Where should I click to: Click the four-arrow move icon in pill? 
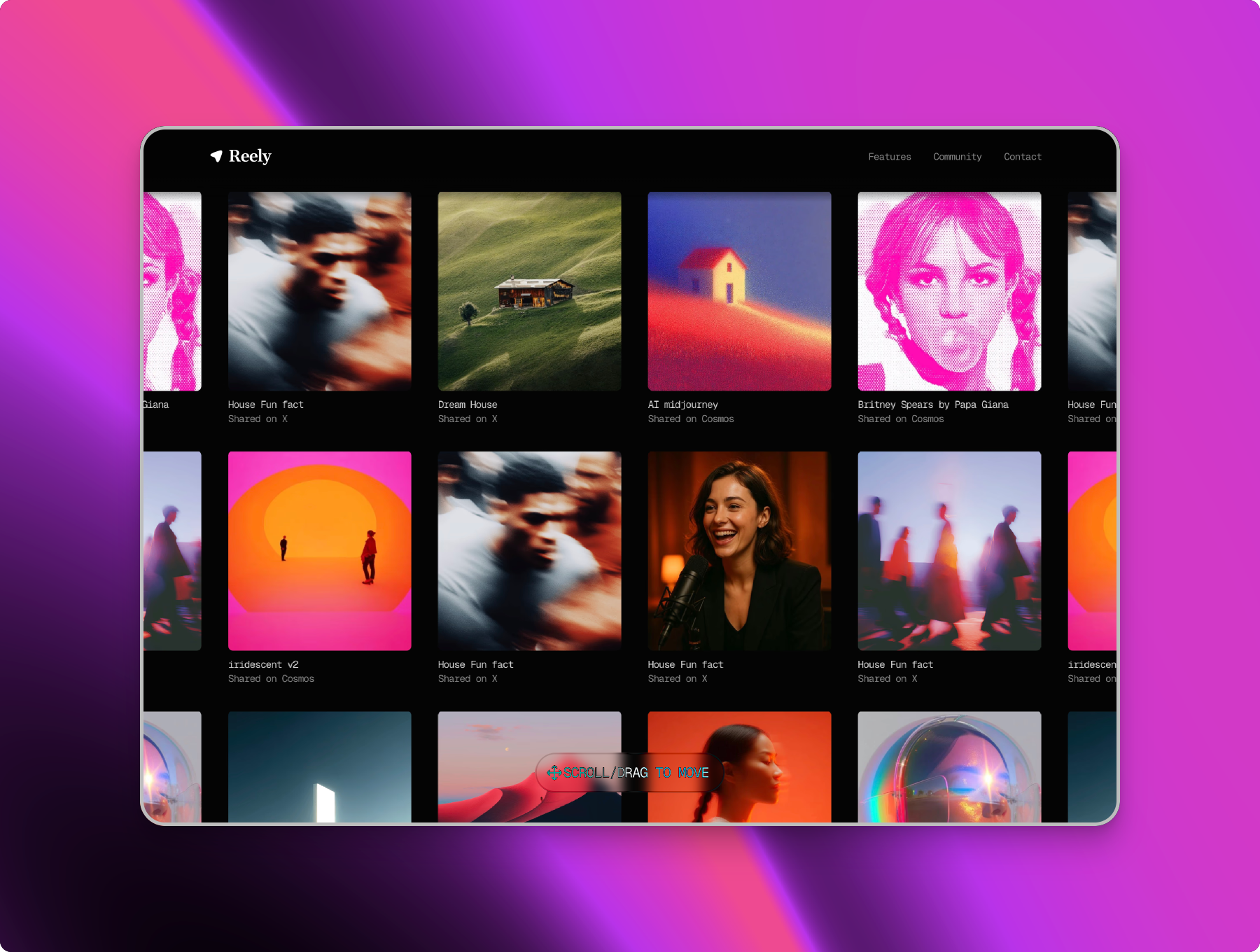(x=554, y=773)
